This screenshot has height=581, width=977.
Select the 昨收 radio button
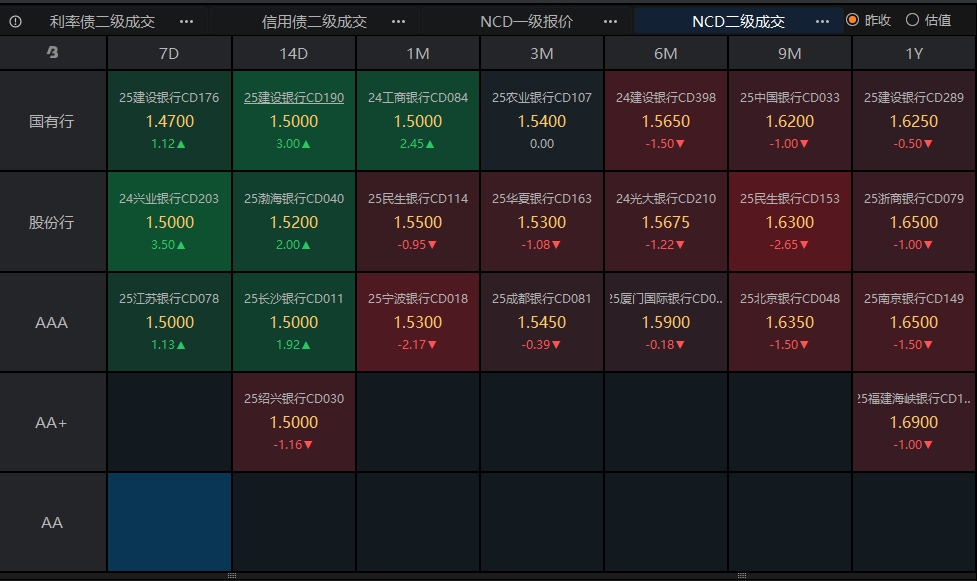click(852, 20)
